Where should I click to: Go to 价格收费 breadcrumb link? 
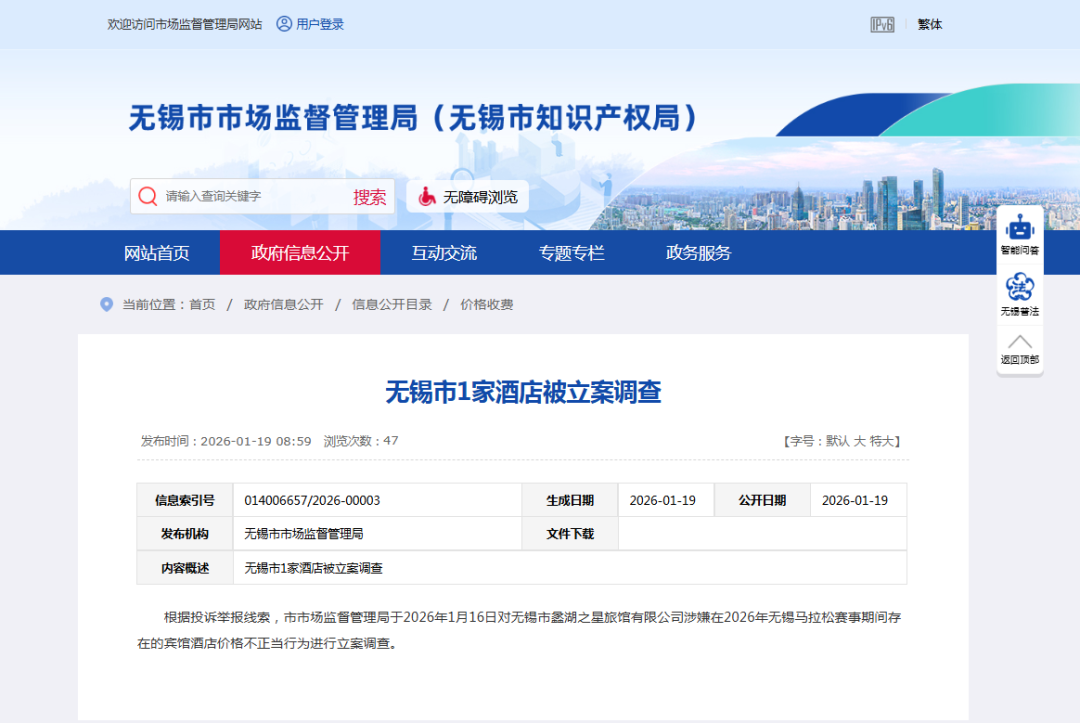[x=486, y=304]
